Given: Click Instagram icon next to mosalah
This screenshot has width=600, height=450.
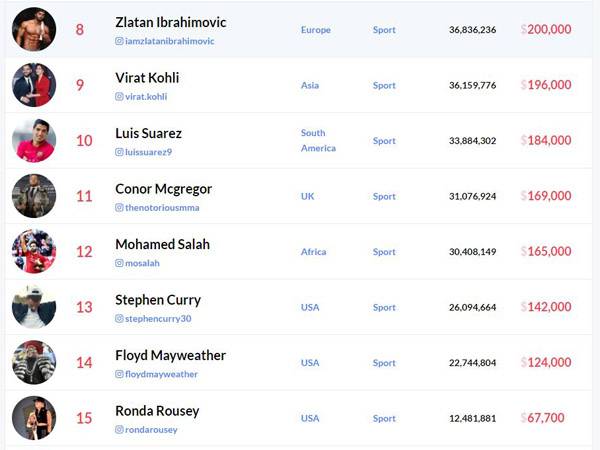Looking at the screenshot, I should [120, 264].
